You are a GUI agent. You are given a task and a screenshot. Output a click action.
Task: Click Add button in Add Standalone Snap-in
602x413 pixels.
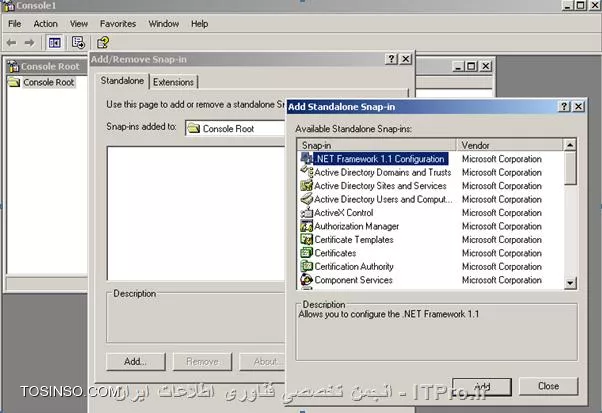[482, 386]
